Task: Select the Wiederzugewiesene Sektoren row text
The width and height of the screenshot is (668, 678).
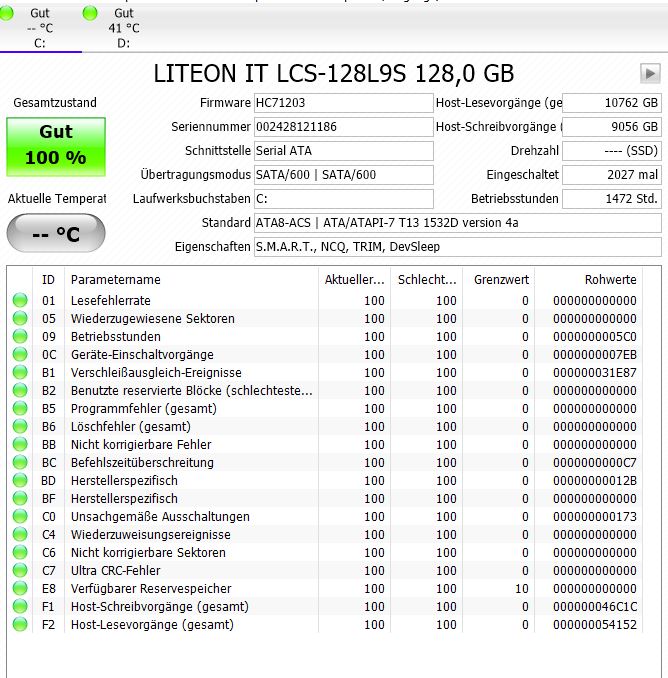Action: click(x=153, y=319)
